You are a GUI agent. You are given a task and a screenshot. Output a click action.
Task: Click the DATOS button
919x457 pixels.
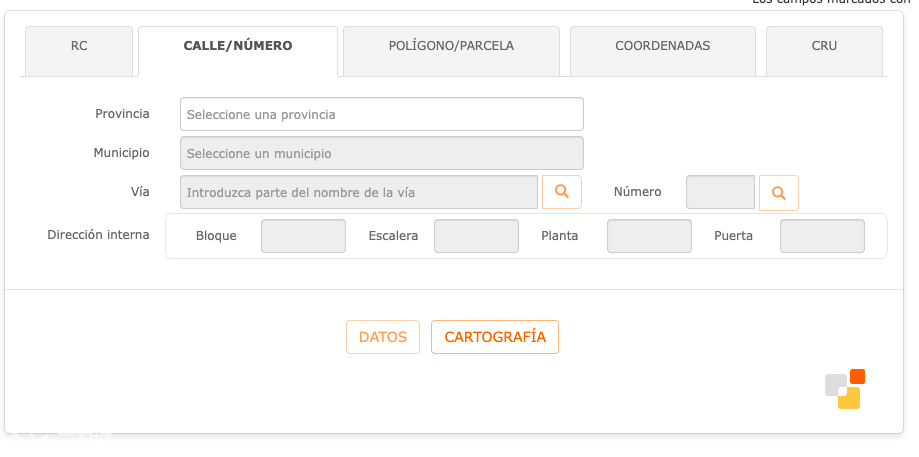(x=383, y=337)
